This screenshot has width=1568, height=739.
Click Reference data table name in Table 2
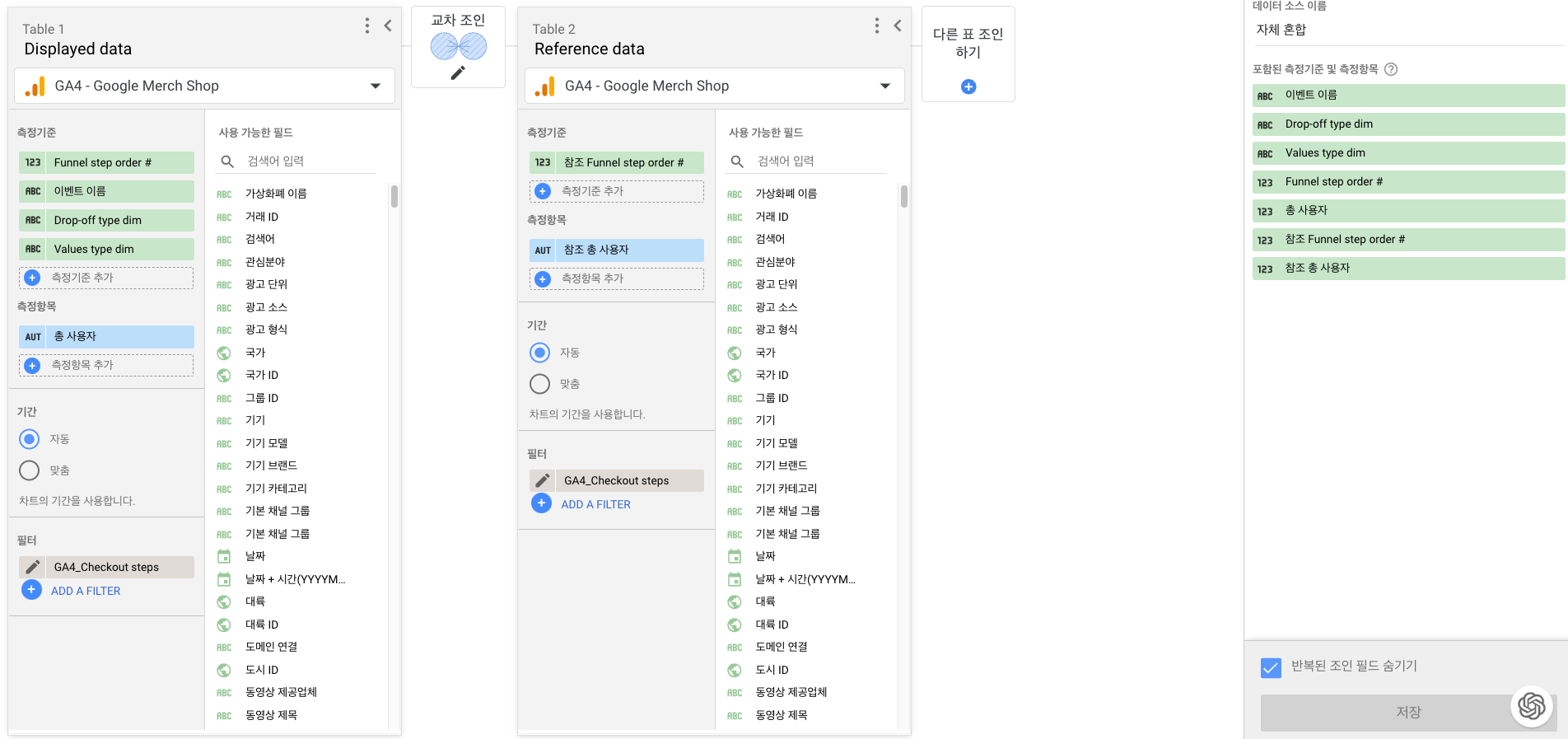pyautogui.click(x=590, y=49)
